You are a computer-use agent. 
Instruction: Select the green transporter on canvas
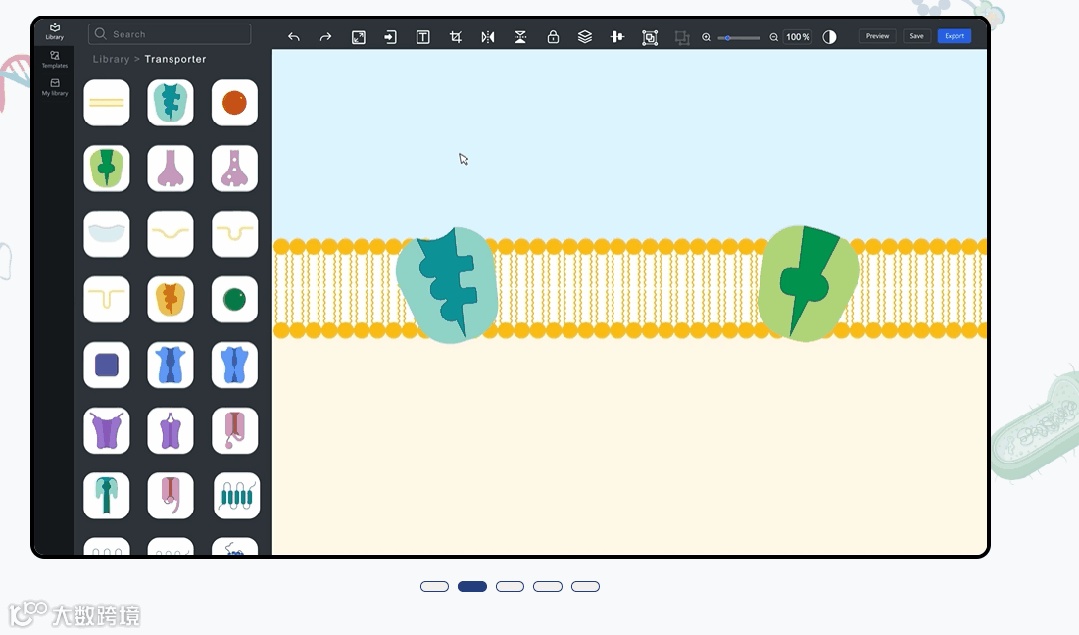pyautogui.click(x=809, y=283)
